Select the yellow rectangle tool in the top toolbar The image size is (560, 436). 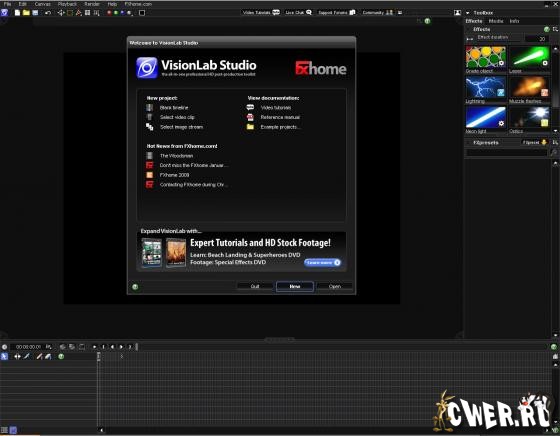pyautogui.click(x=70, y=13)
